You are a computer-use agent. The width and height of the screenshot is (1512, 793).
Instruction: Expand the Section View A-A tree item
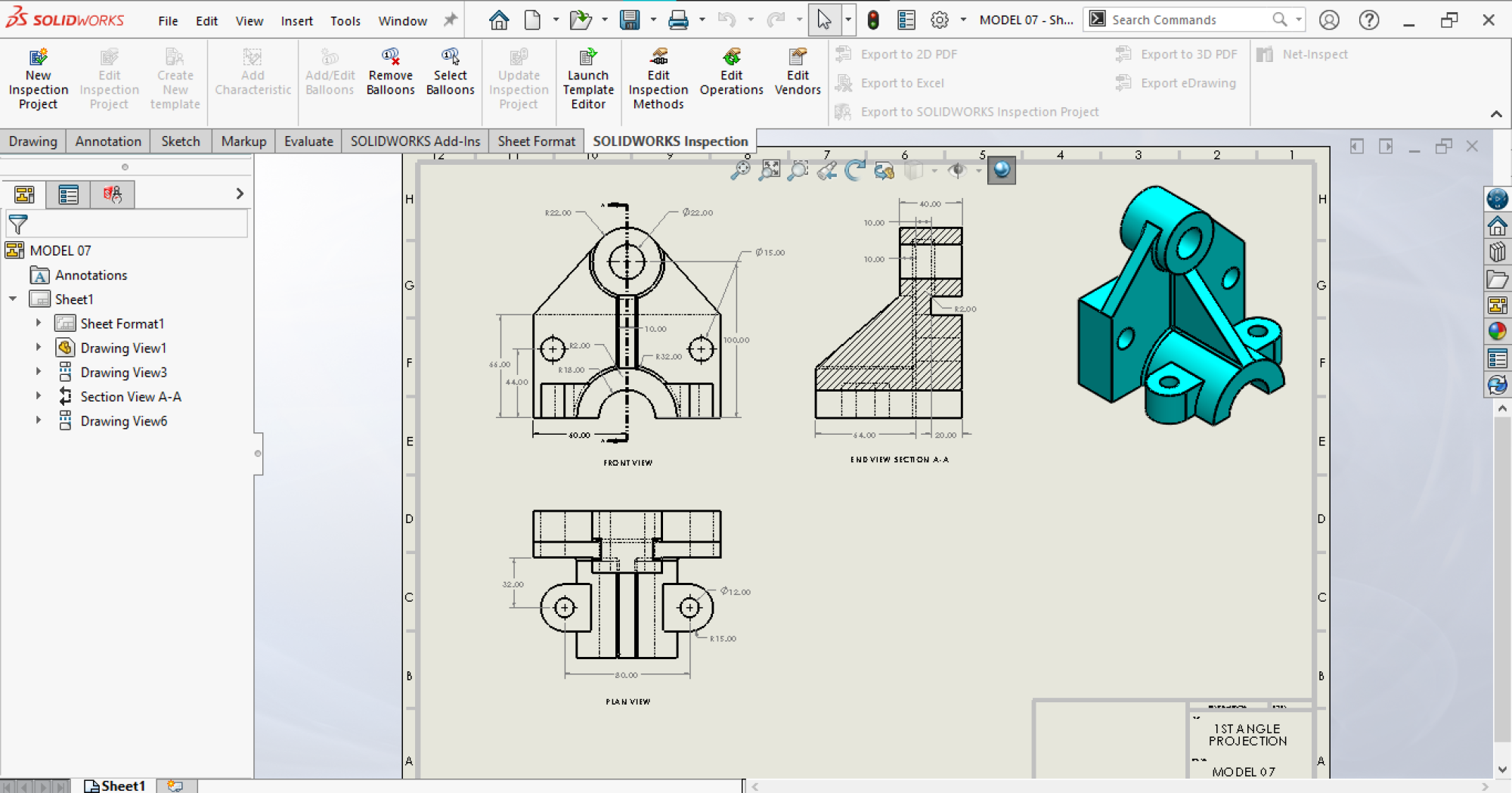click(39, 396)
